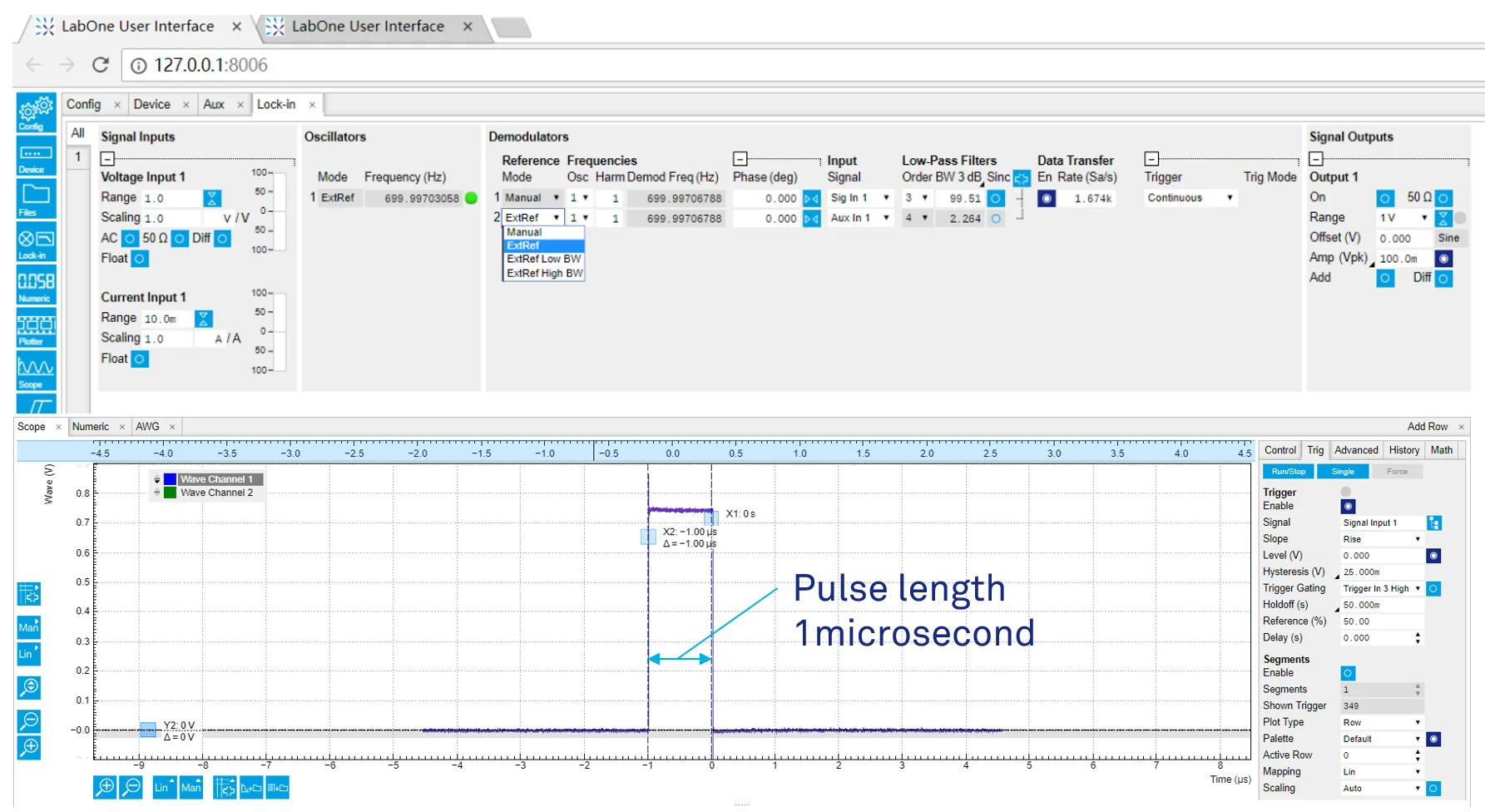Click the save image folder icon, last below plot

(278, 787)
